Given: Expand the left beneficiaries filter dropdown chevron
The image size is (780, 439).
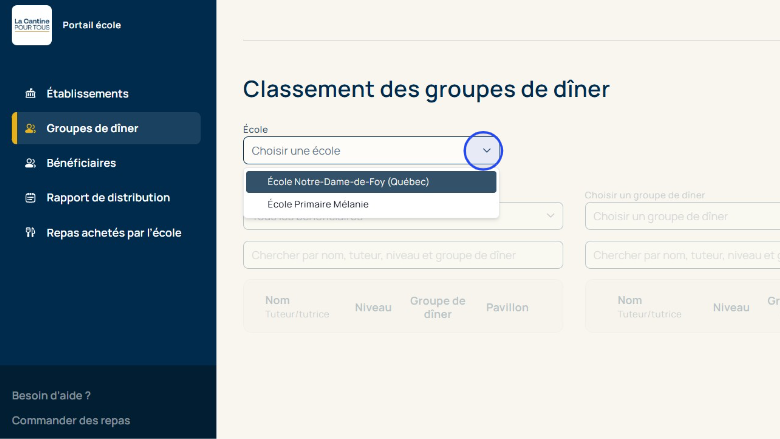Looking at the screenshot, I should pos(550,216).
